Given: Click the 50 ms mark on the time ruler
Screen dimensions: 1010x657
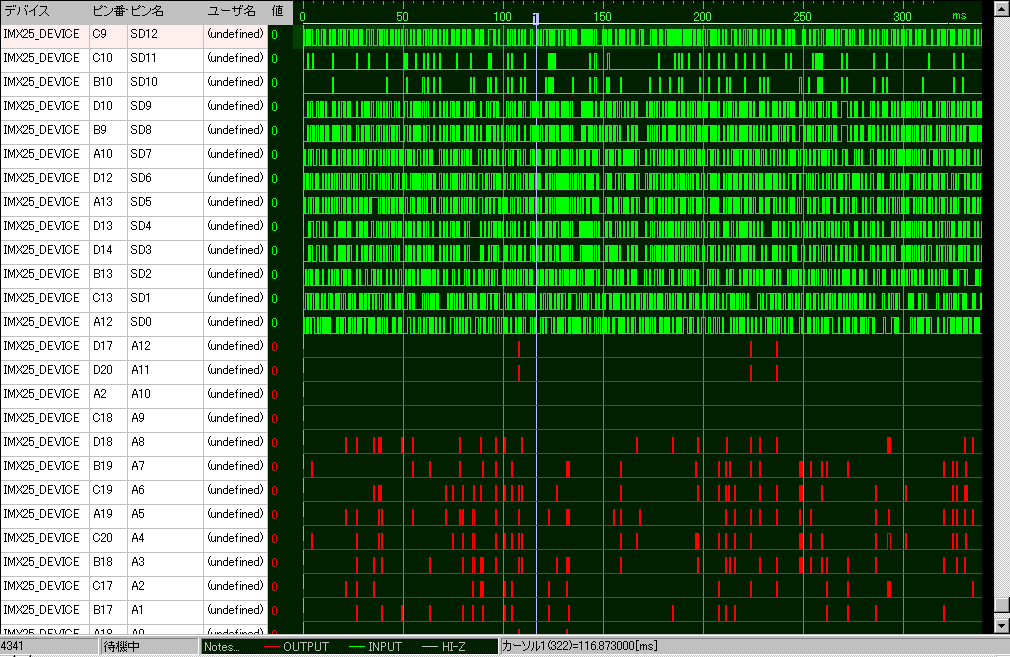Looking at the screenshot, I should pyautogui.click(x=403, y=17).
